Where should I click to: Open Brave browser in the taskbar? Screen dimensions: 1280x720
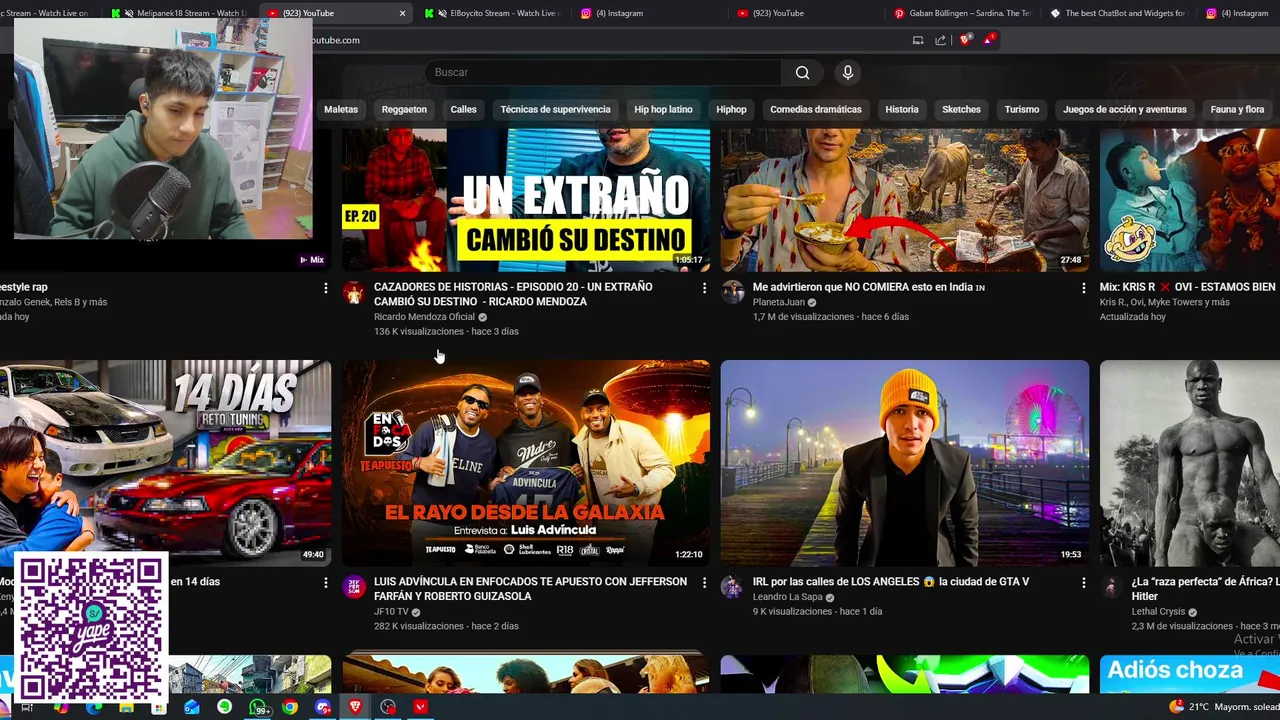click(x=355, y=707)
